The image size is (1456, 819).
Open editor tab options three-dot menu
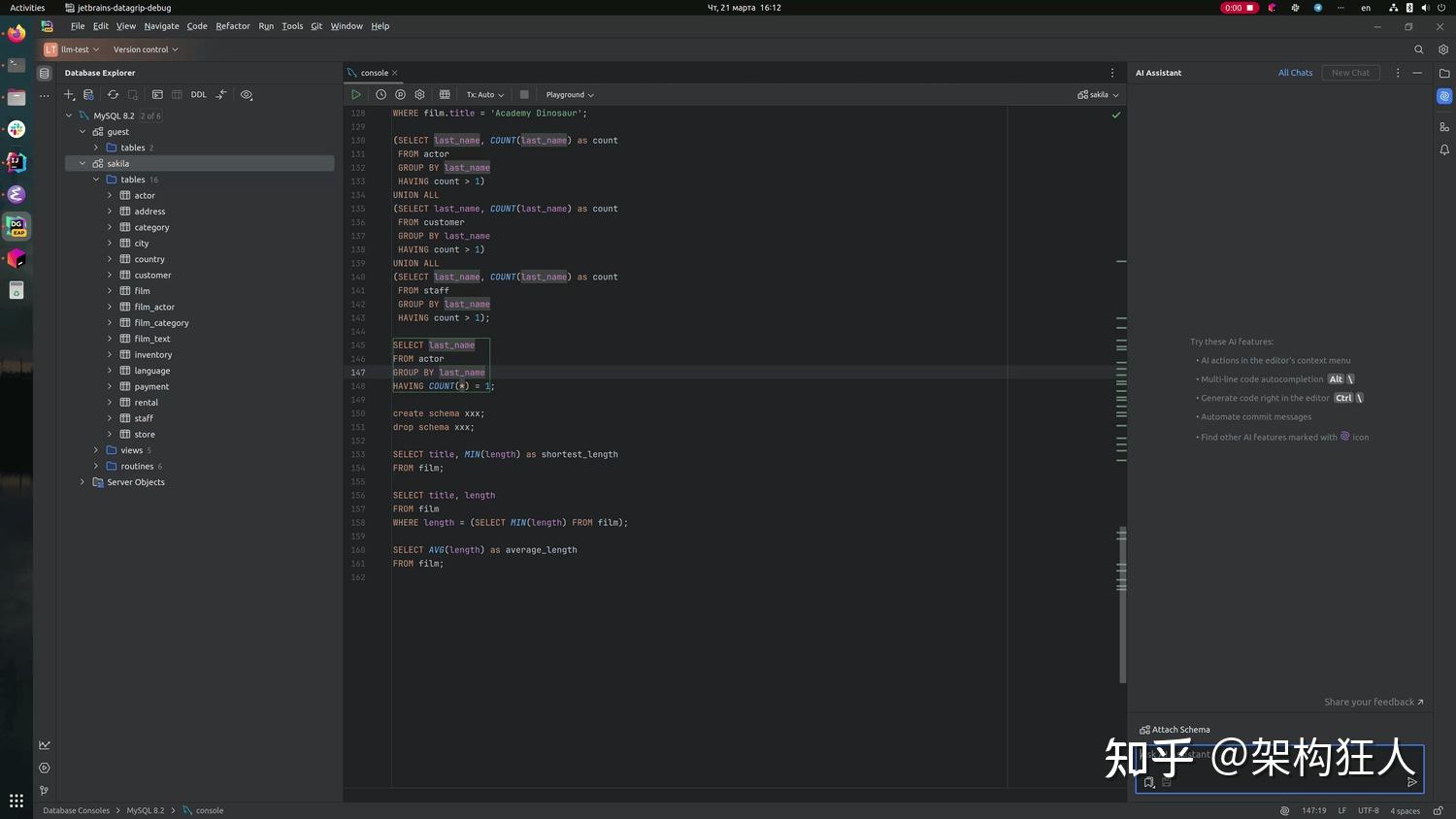(1112, 73)
